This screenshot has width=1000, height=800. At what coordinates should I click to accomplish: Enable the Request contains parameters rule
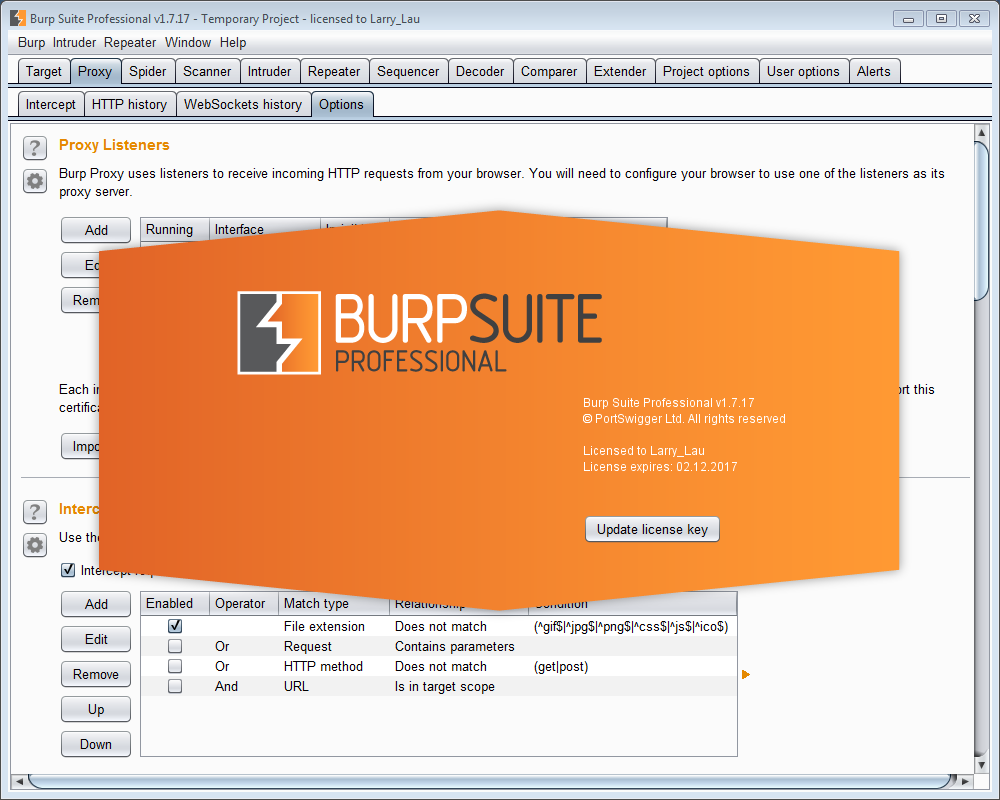click(x=175, y=646)
